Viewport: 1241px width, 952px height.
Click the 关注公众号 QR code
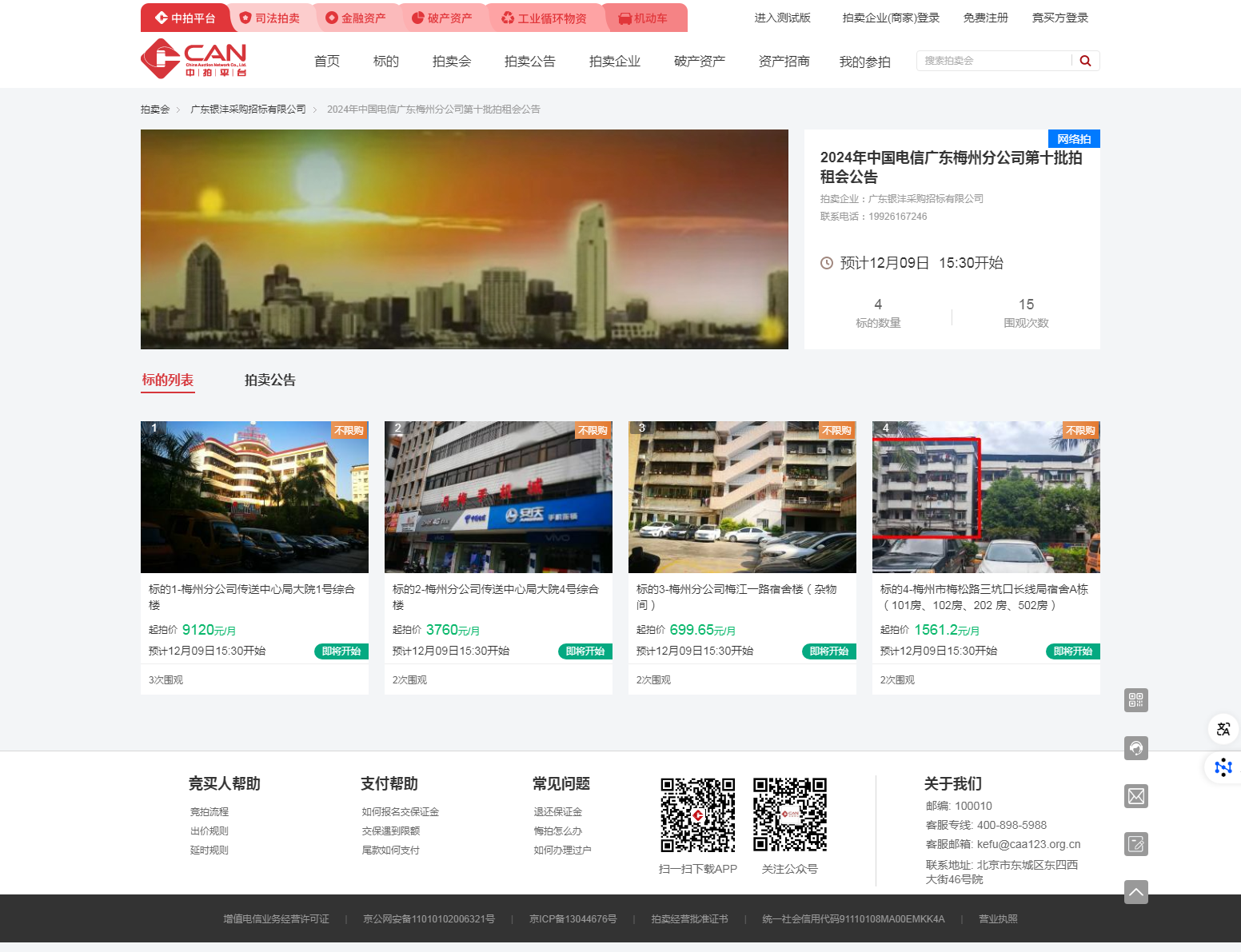(790, 815)
